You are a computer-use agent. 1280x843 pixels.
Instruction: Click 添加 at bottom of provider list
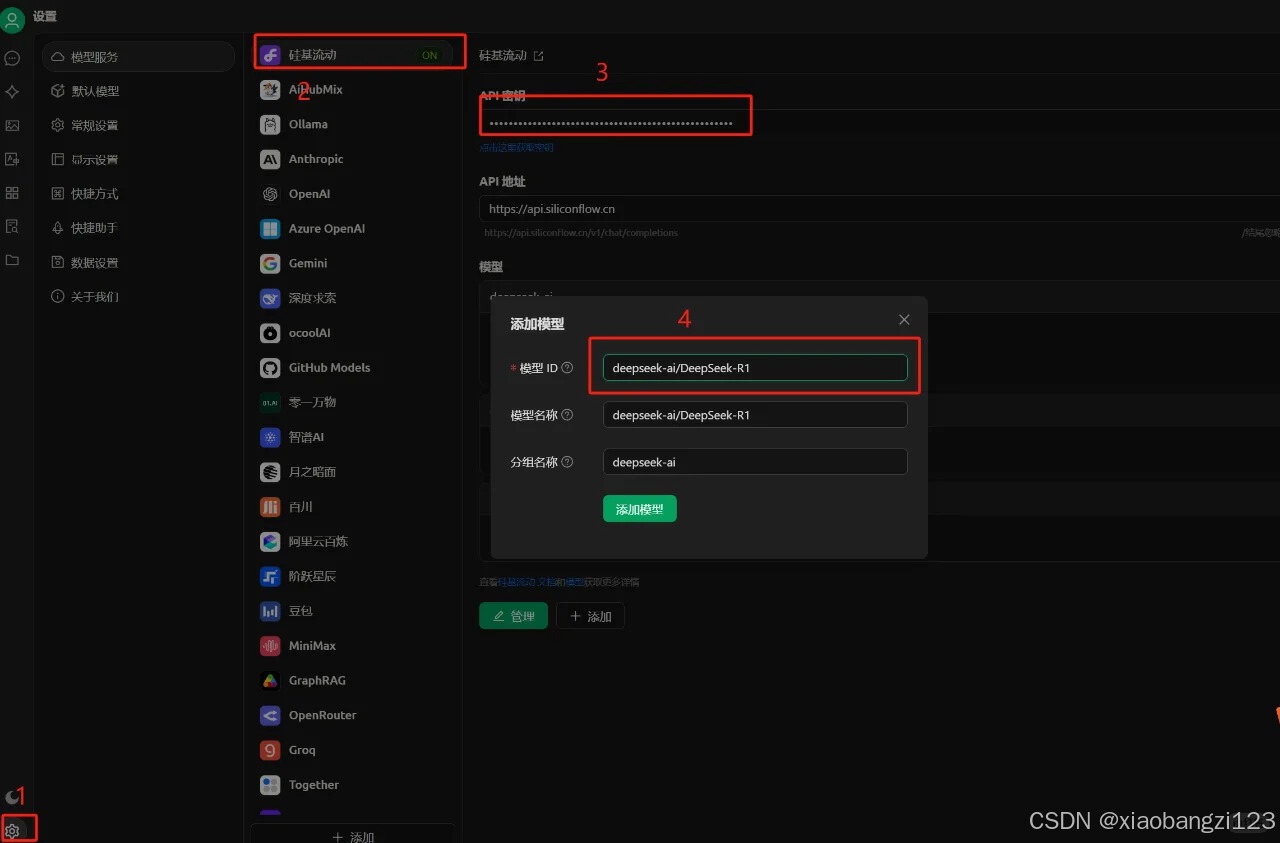(352, 836)
